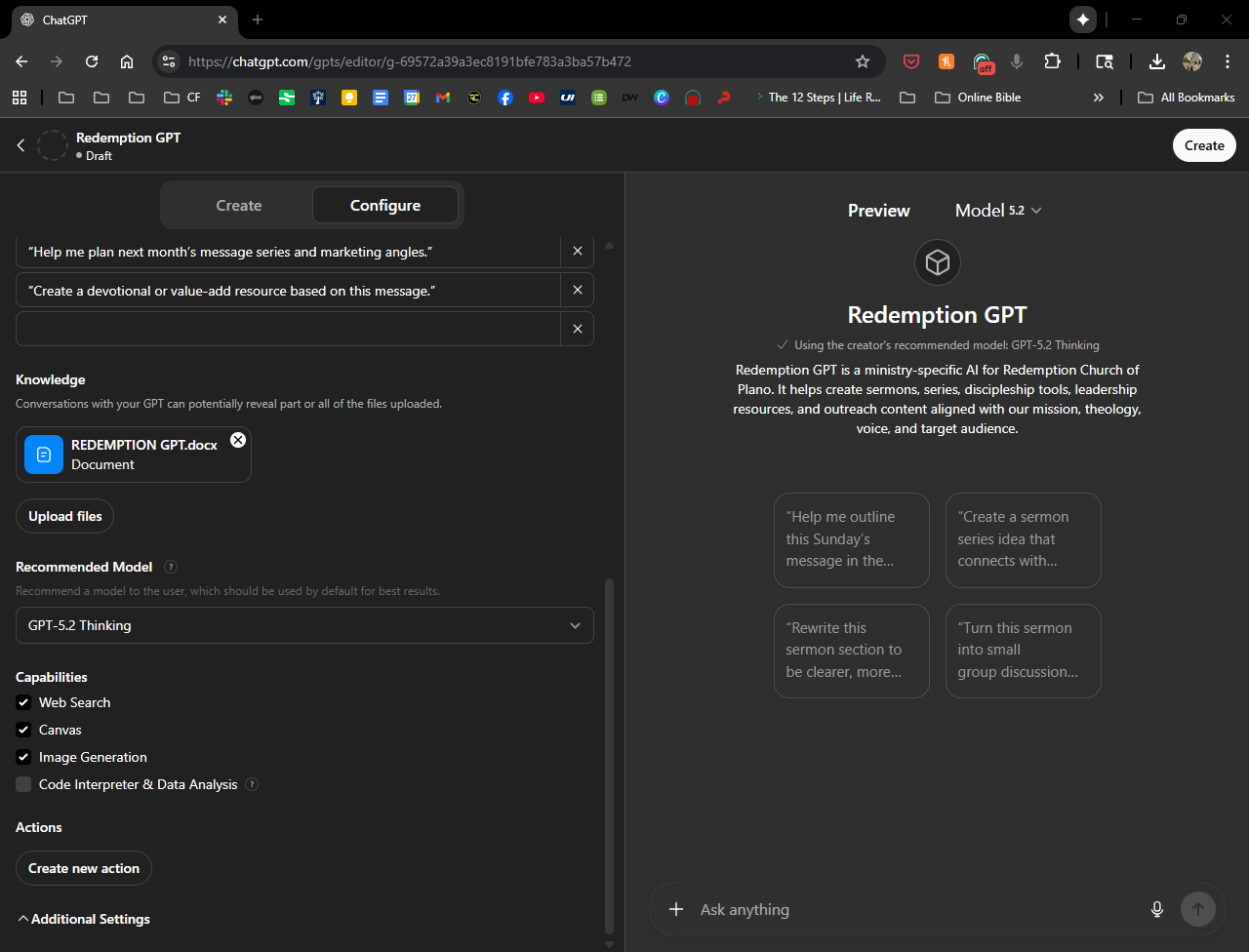This screenshot has height=952, width=1249.
Task: Enable Code Interpreter & Data Analysis
Action: tap(23, 784)
